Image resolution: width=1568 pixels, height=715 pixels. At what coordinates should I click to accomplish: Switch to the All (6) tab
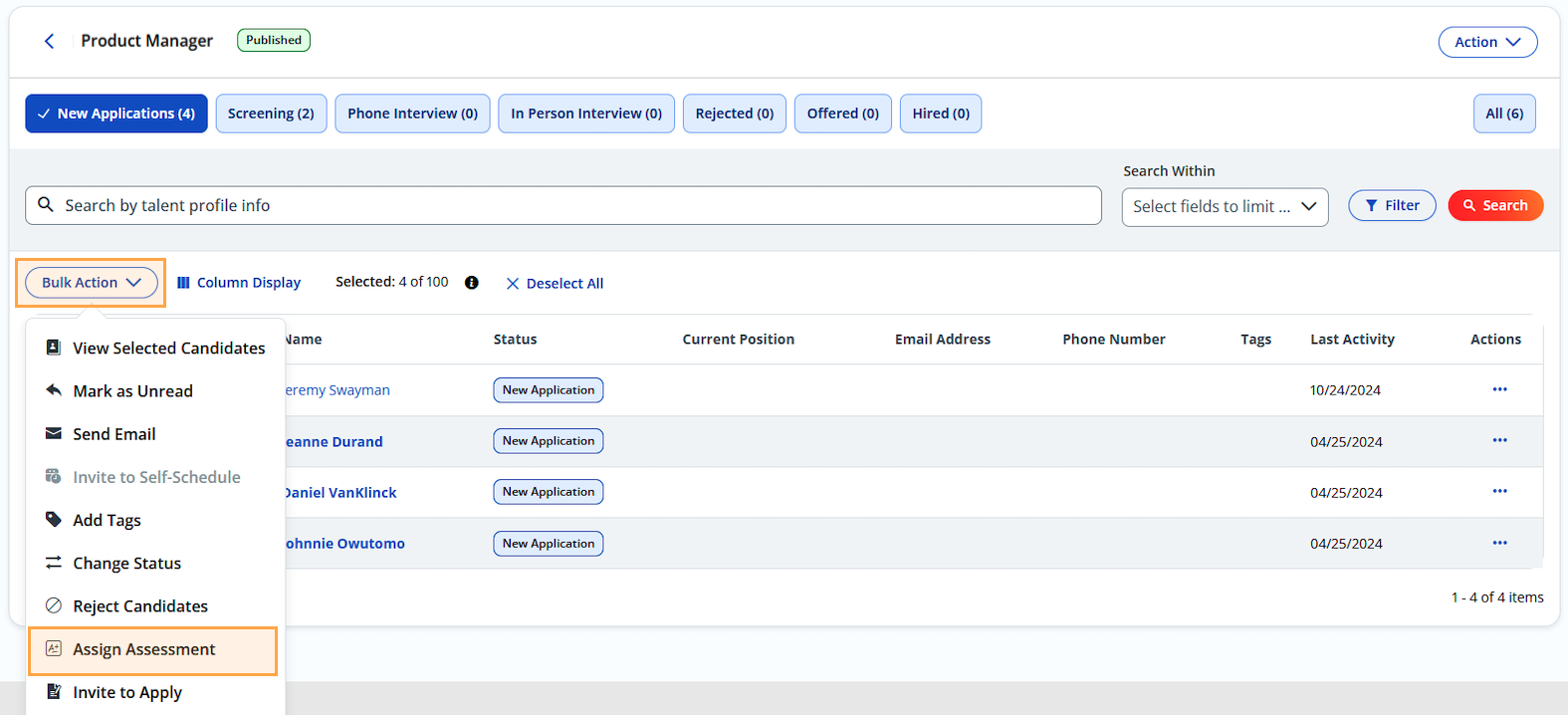[x=1503, y=114]
